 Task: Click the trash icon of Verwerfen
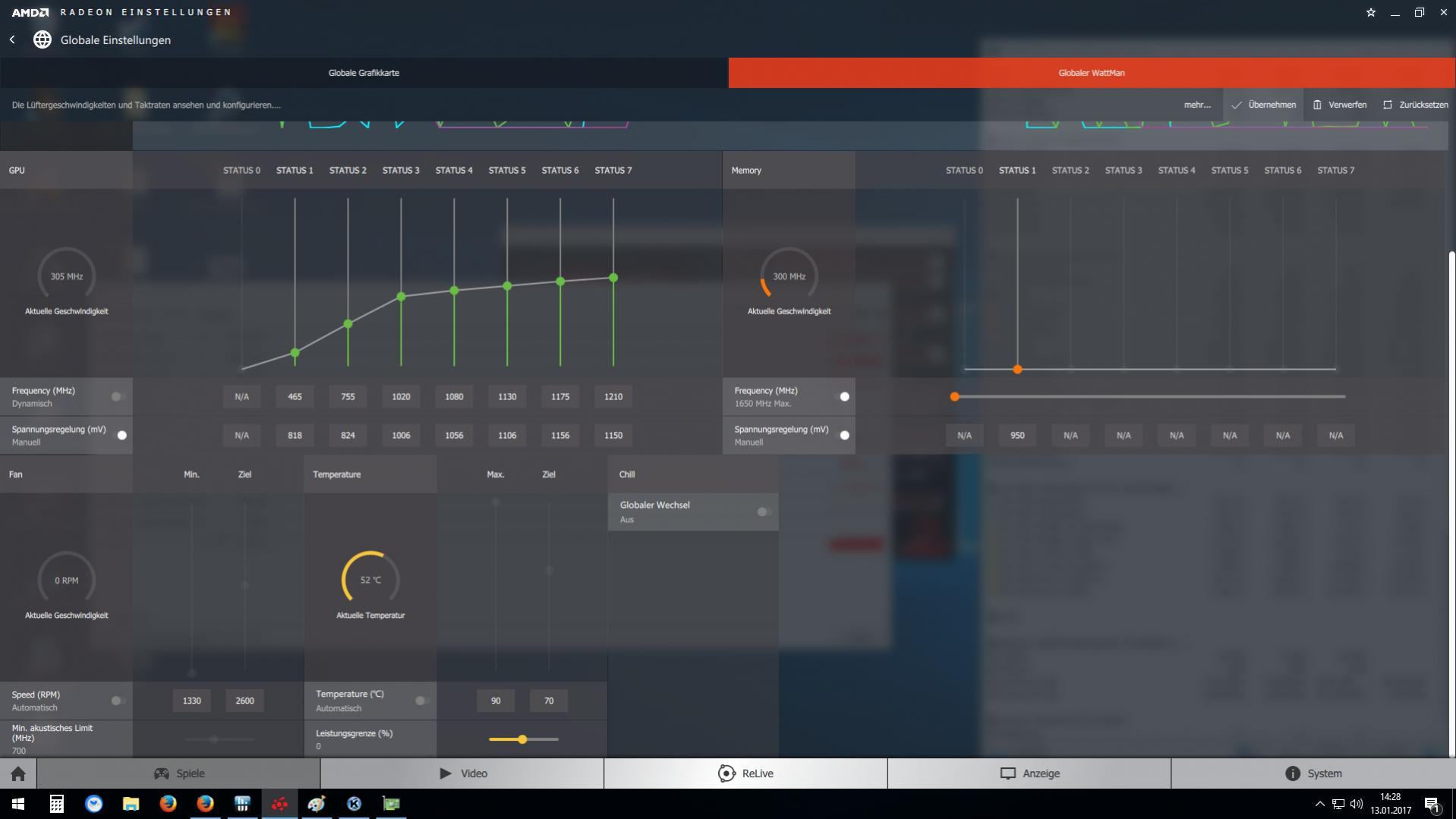point(1317,105)
